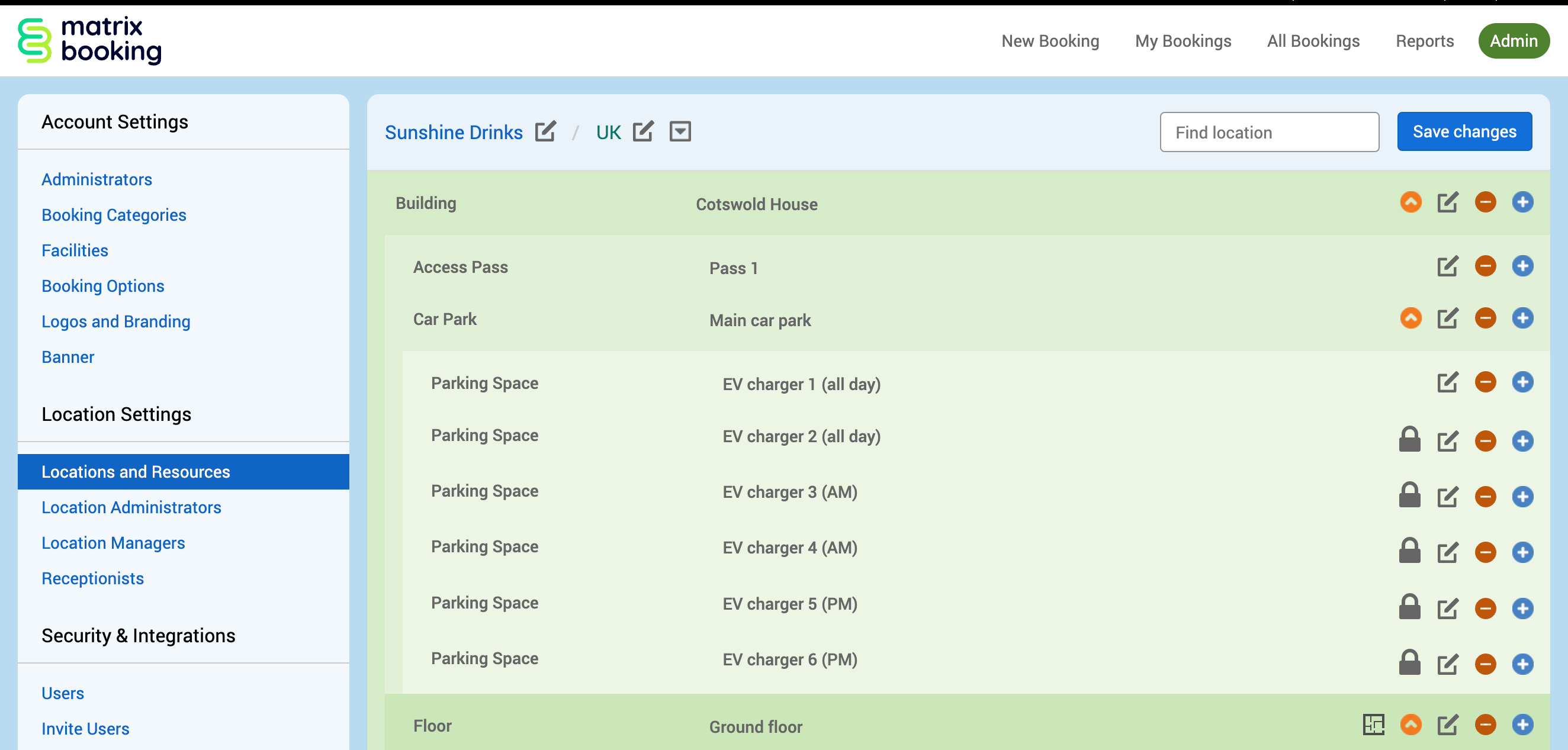This screenshot has width=1568, height=750.
Task: Delete EV charger 6 (PM) parking space
Action: point(1485,664)
